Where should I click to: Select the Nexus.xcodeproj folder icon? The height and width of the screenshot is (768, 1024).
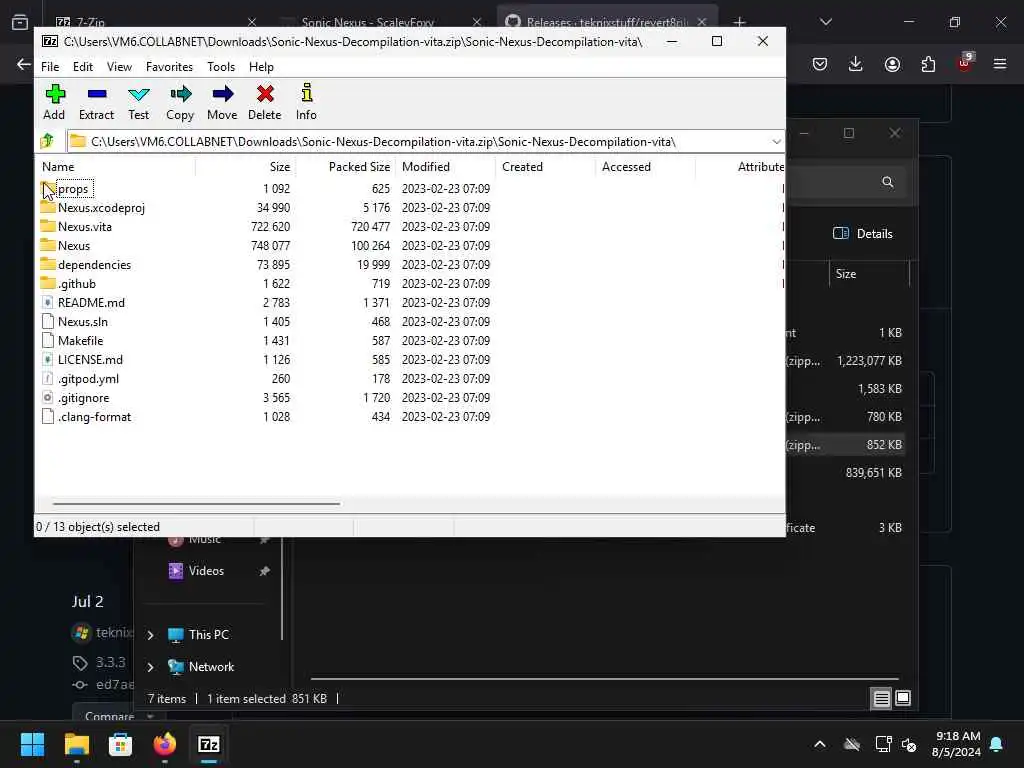coord(48,208)
